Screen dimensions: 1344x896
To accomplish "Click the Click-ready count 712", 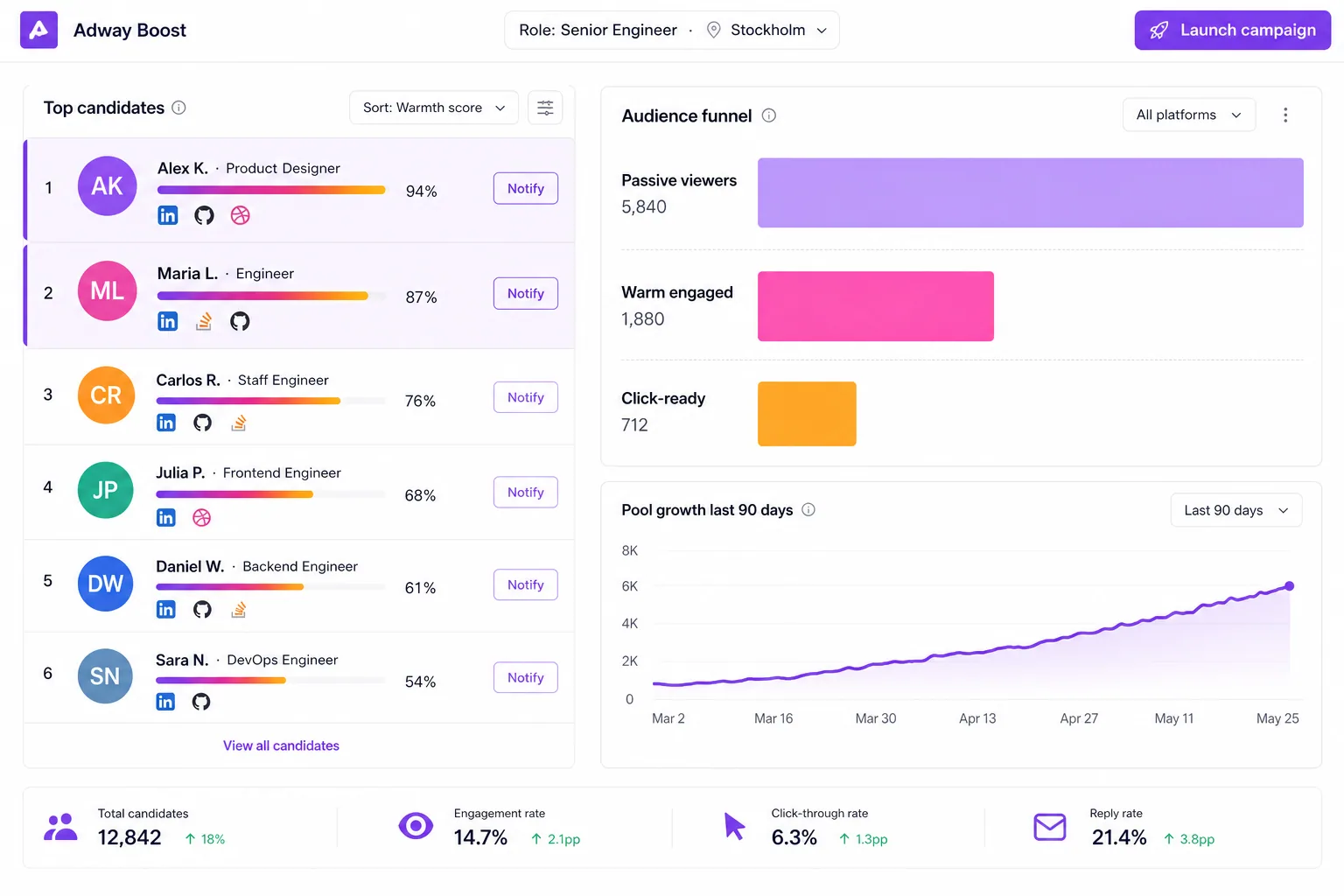I will click(x=634, y=425).
